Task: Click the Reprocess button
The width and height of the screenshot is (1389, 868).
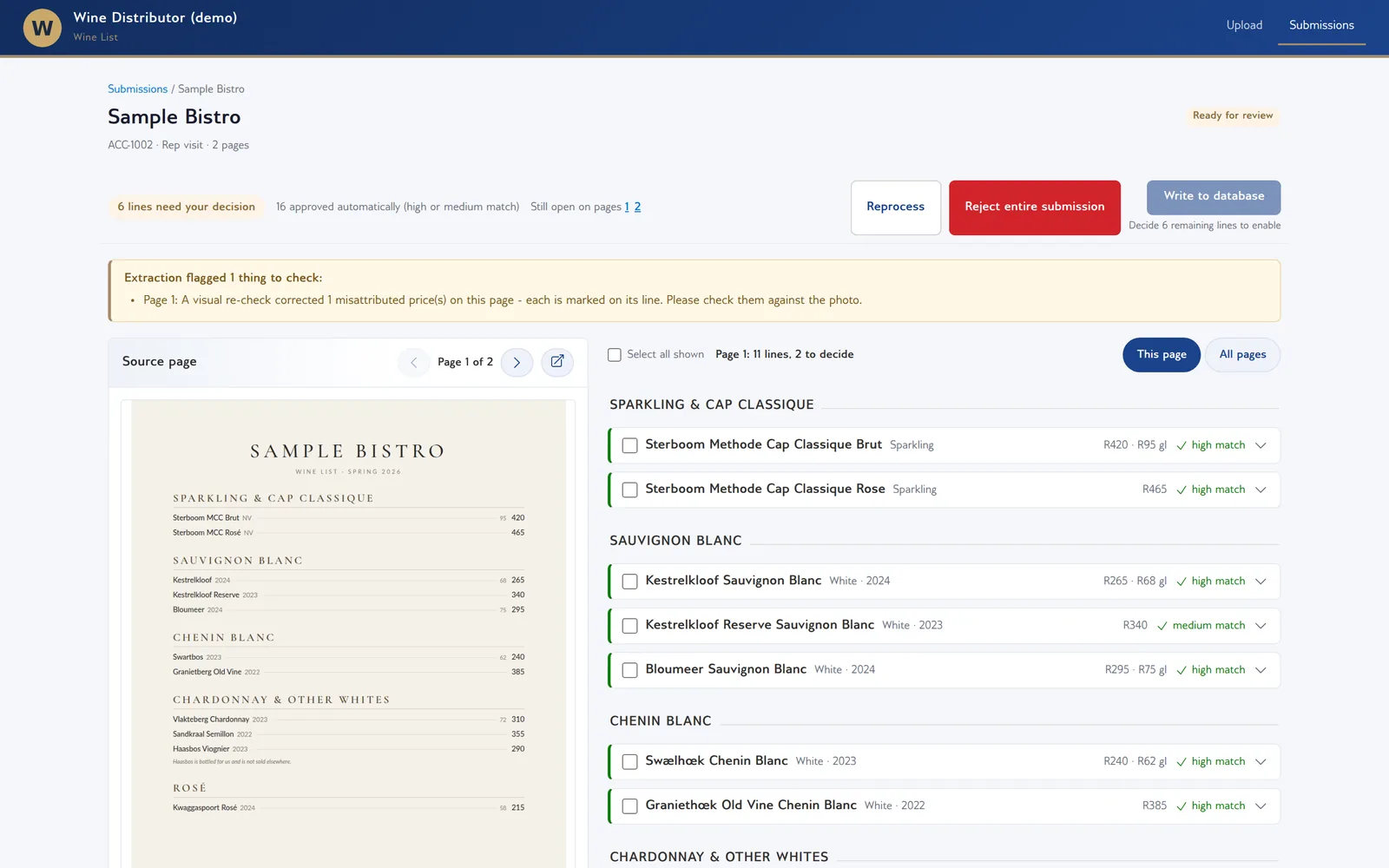Action: [896, 207]
